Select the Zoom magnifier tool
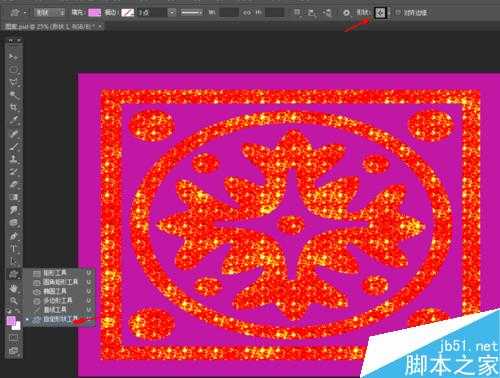This screenshot has width=500, height=378. 14,301
